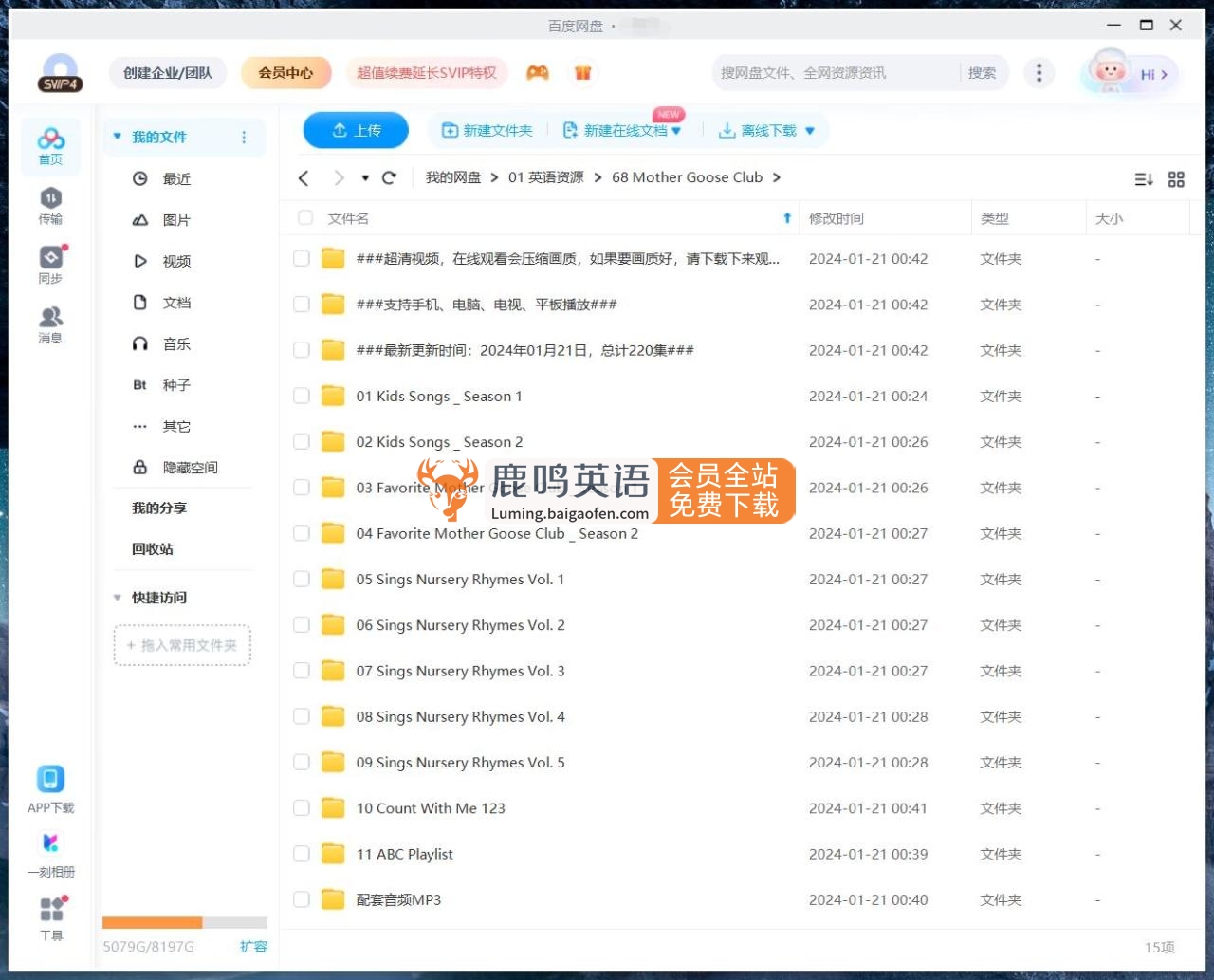The height and width of the screenshot is (980, 1214).
Task: Go forward with the right arrow
Action: [339, 177]
